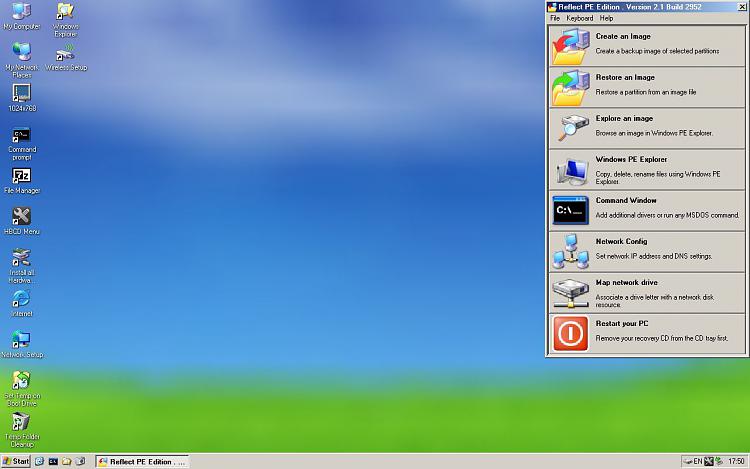Select My Computer desktop icon
750x469 pixels.
(22, 16)
